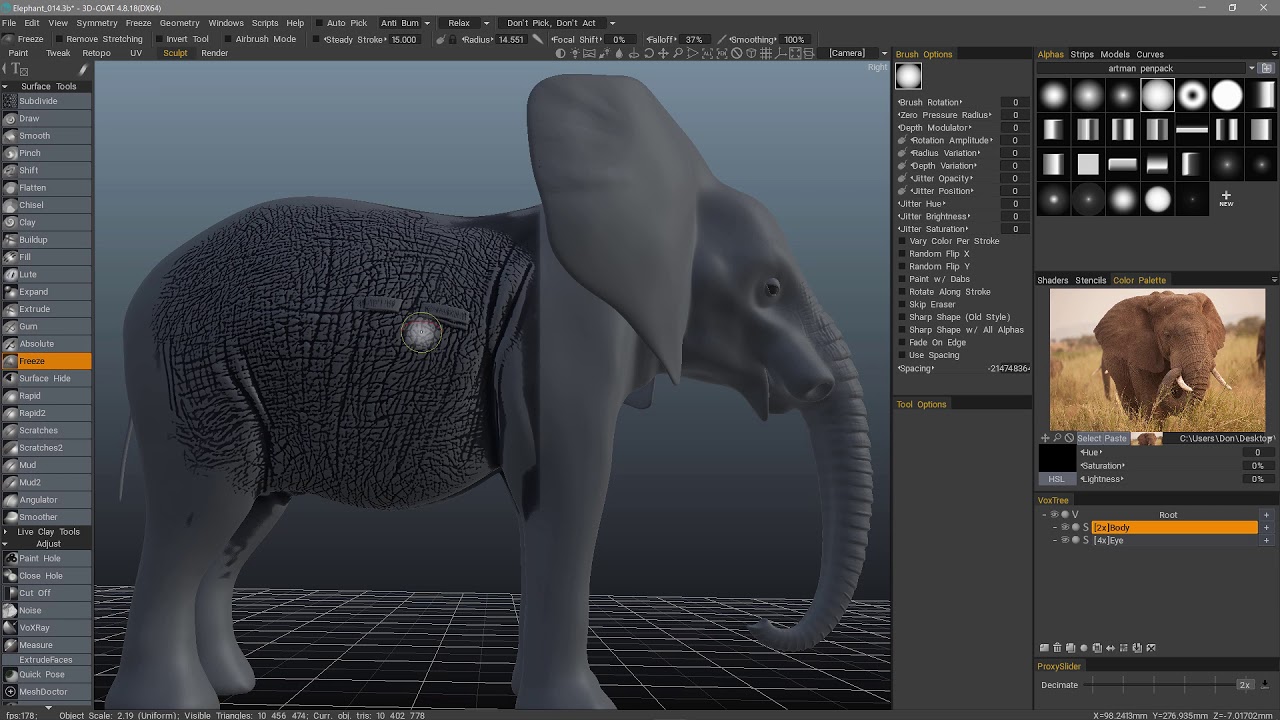Toggle the Invert Tool checkbox

[x=157, y=39]
